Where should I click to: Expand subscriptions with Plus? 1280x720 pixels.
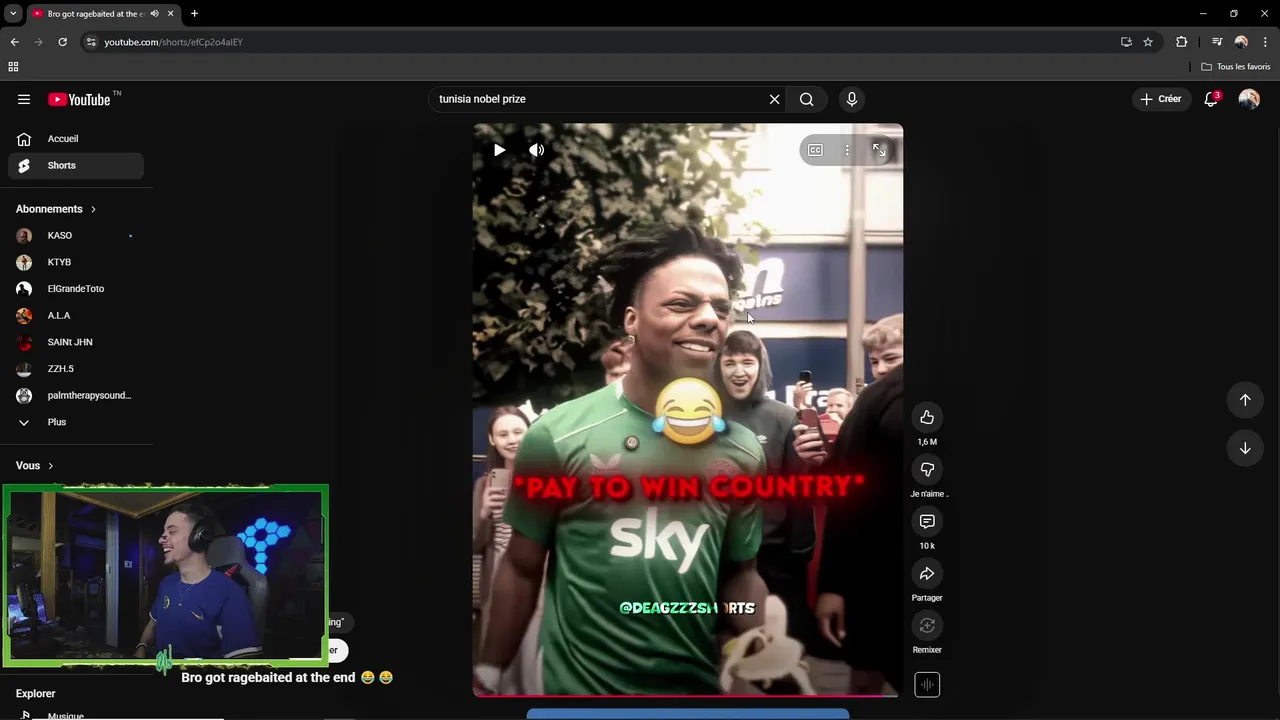coord(76,422)
